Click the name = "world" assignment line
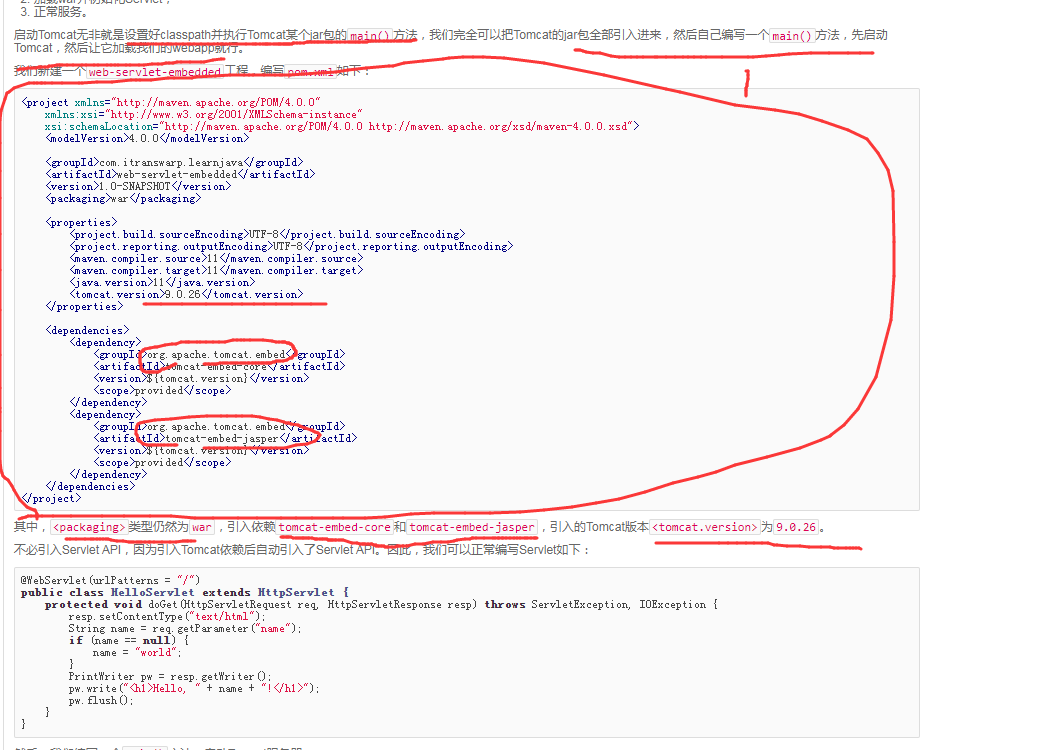Viewport: 1043px width, 750px height. coord(136,652)
